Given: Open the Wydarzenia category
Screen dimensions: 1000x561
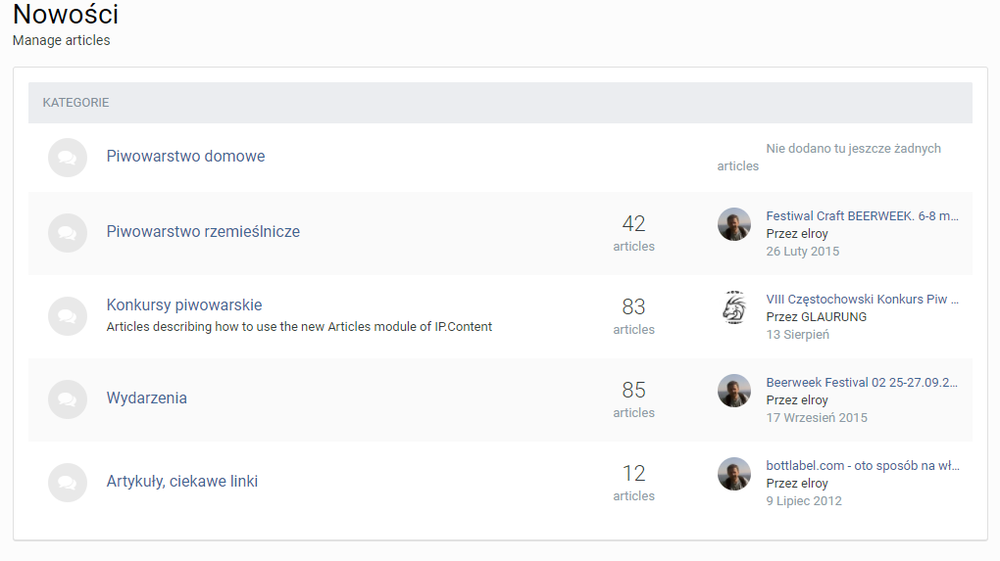Looking at the screenshot, I should 146,398.
